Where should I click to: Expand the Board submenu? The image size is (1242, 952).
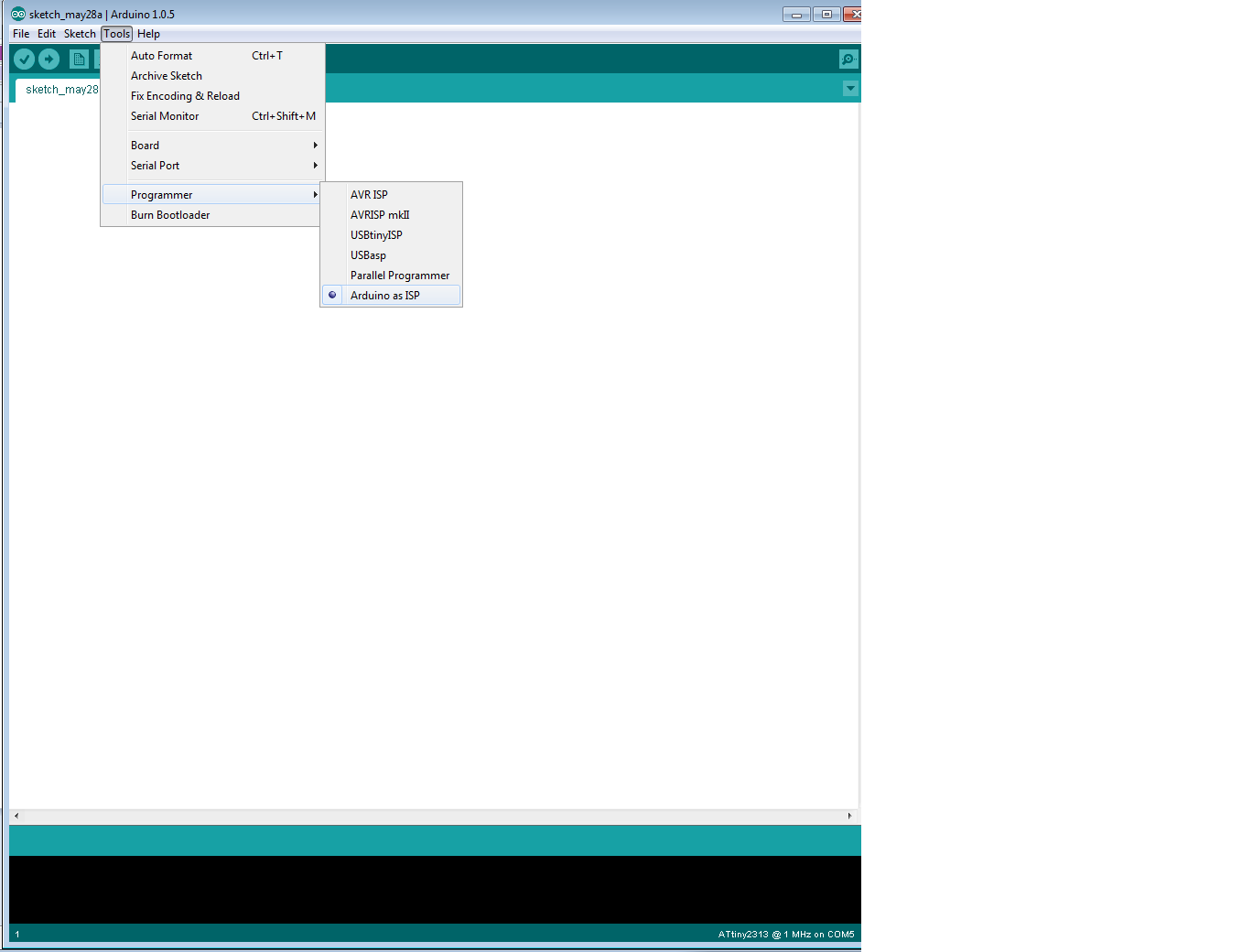coord(212,146)
